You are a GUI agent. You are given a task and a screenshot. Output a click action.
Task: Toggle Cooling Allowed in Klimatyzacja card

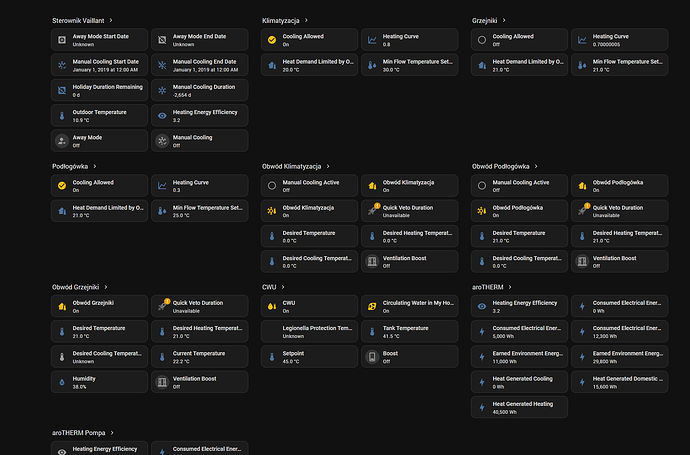tap(272, 40)
